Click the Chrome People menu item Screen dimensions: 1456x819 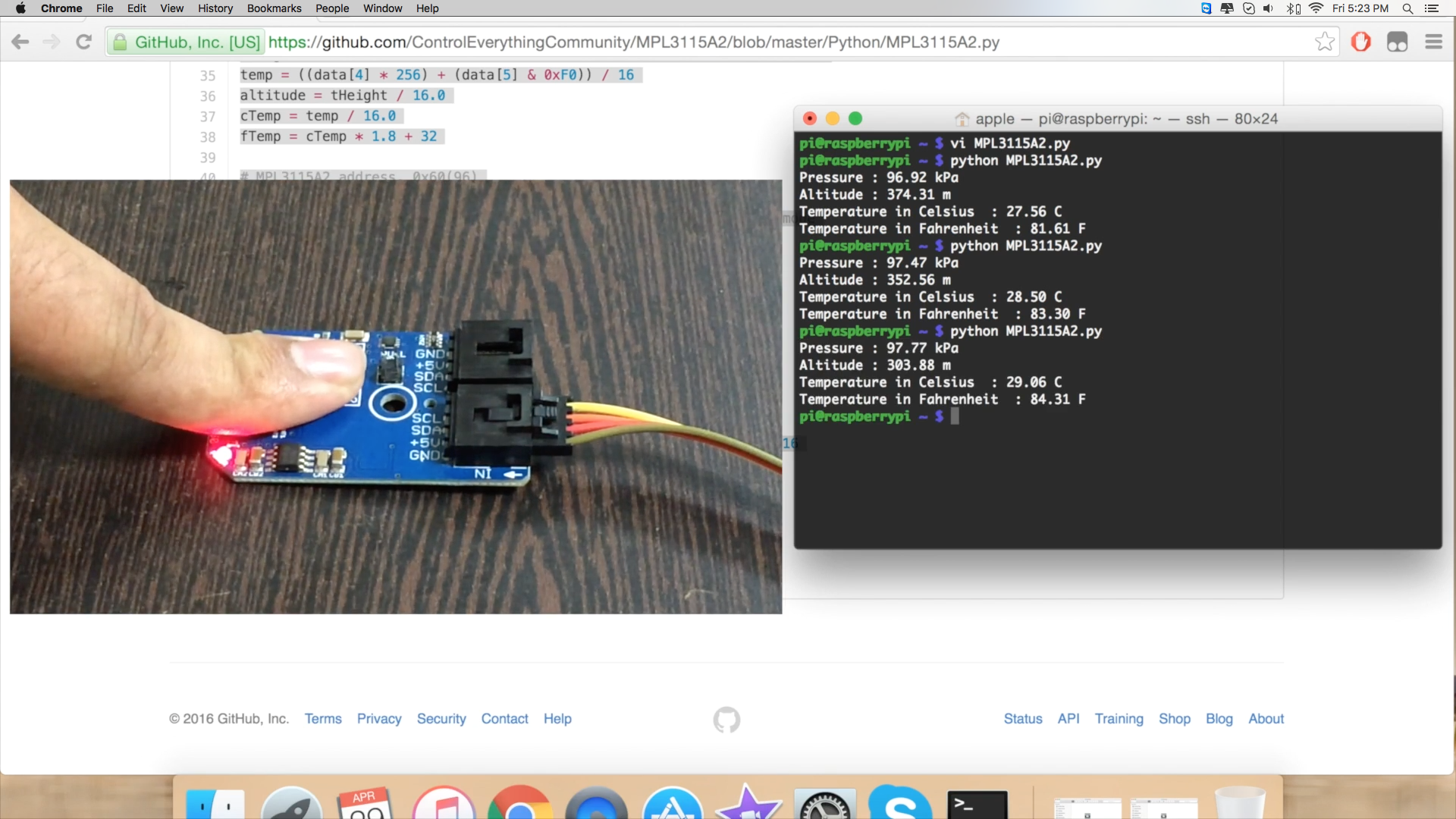point(332,8)
